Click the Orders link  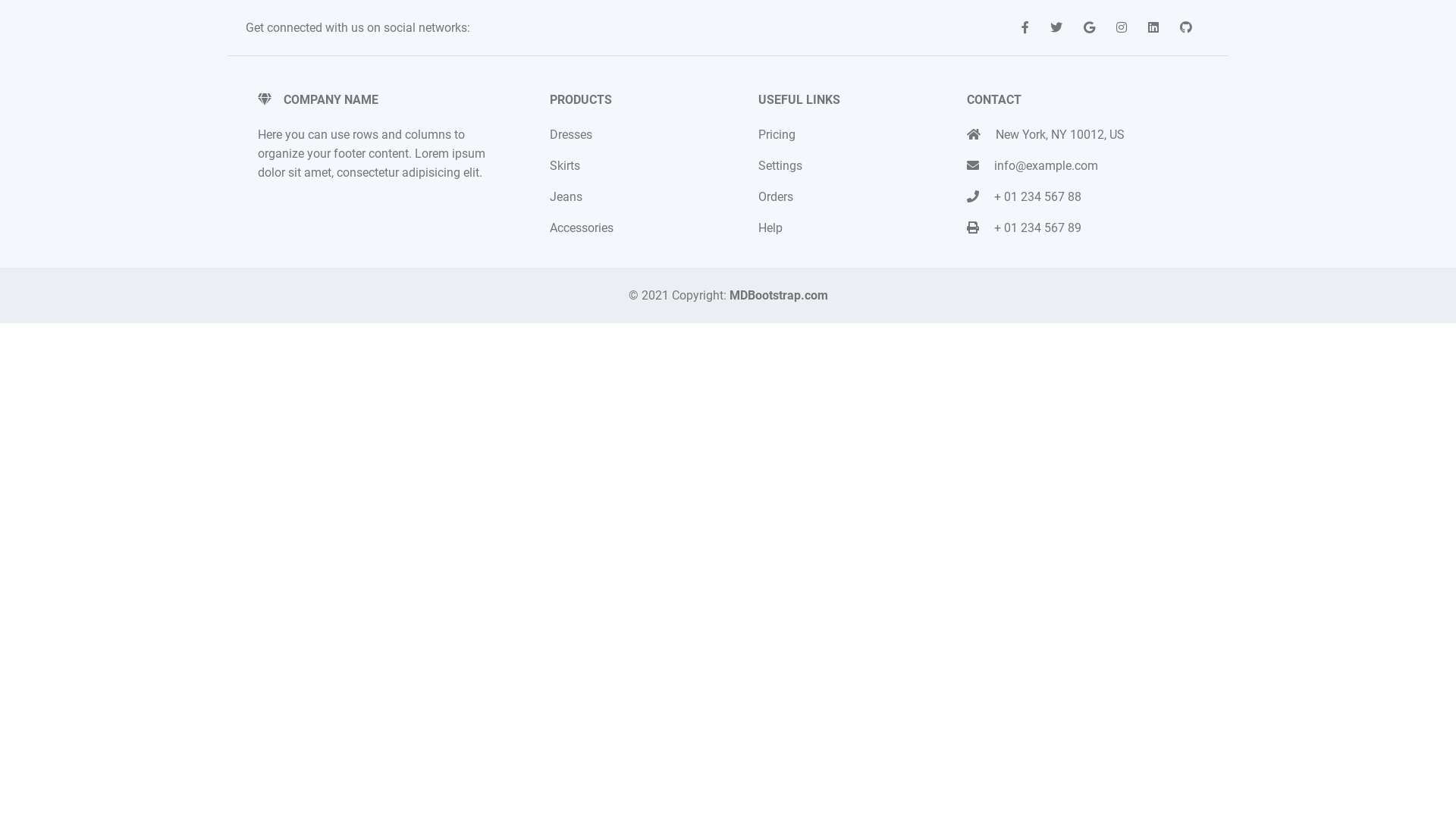pyautogui.click(x=775, y=196)
